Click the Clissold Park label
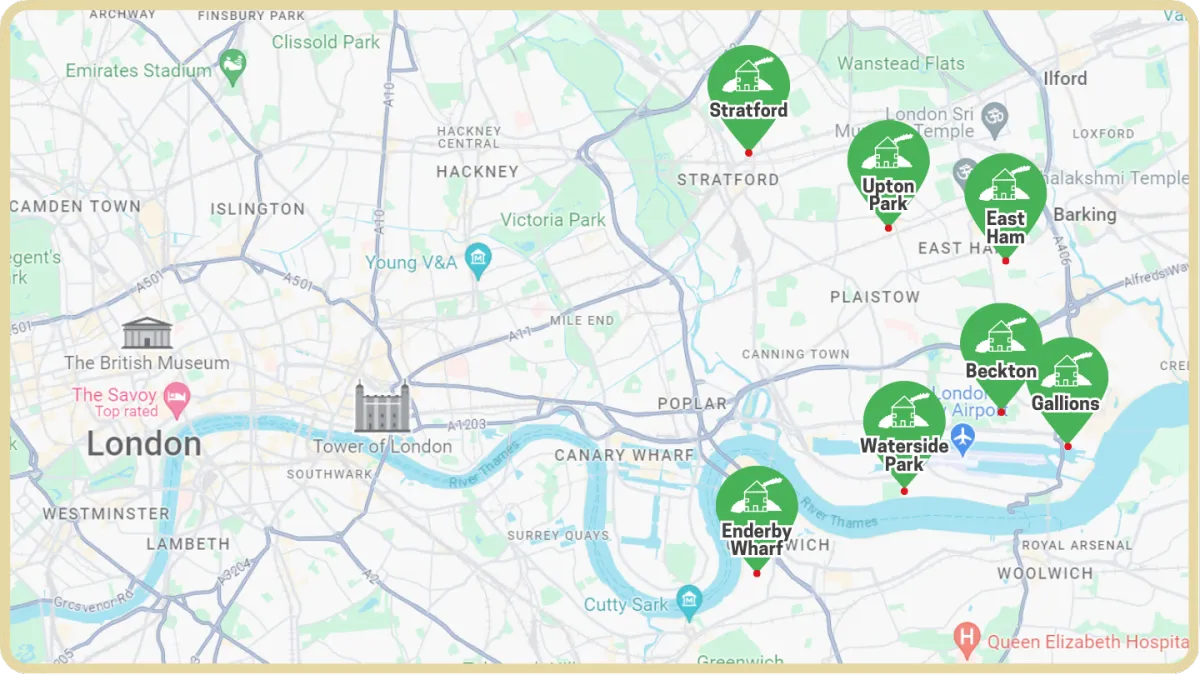The image size is (1200, 675). [326, 42]
